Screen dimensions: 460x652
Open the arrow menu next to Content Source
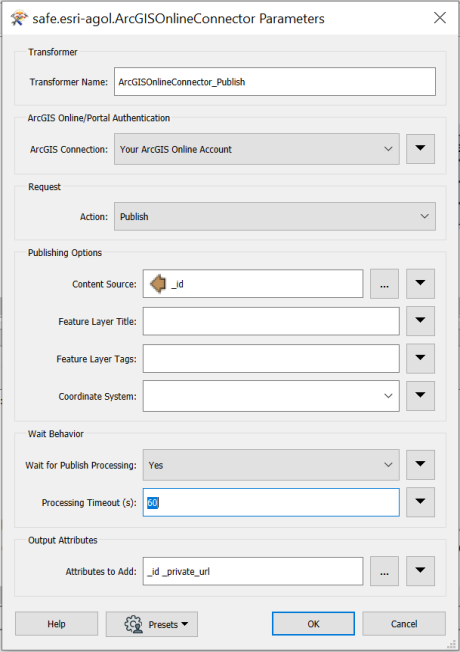click(420, 284)
